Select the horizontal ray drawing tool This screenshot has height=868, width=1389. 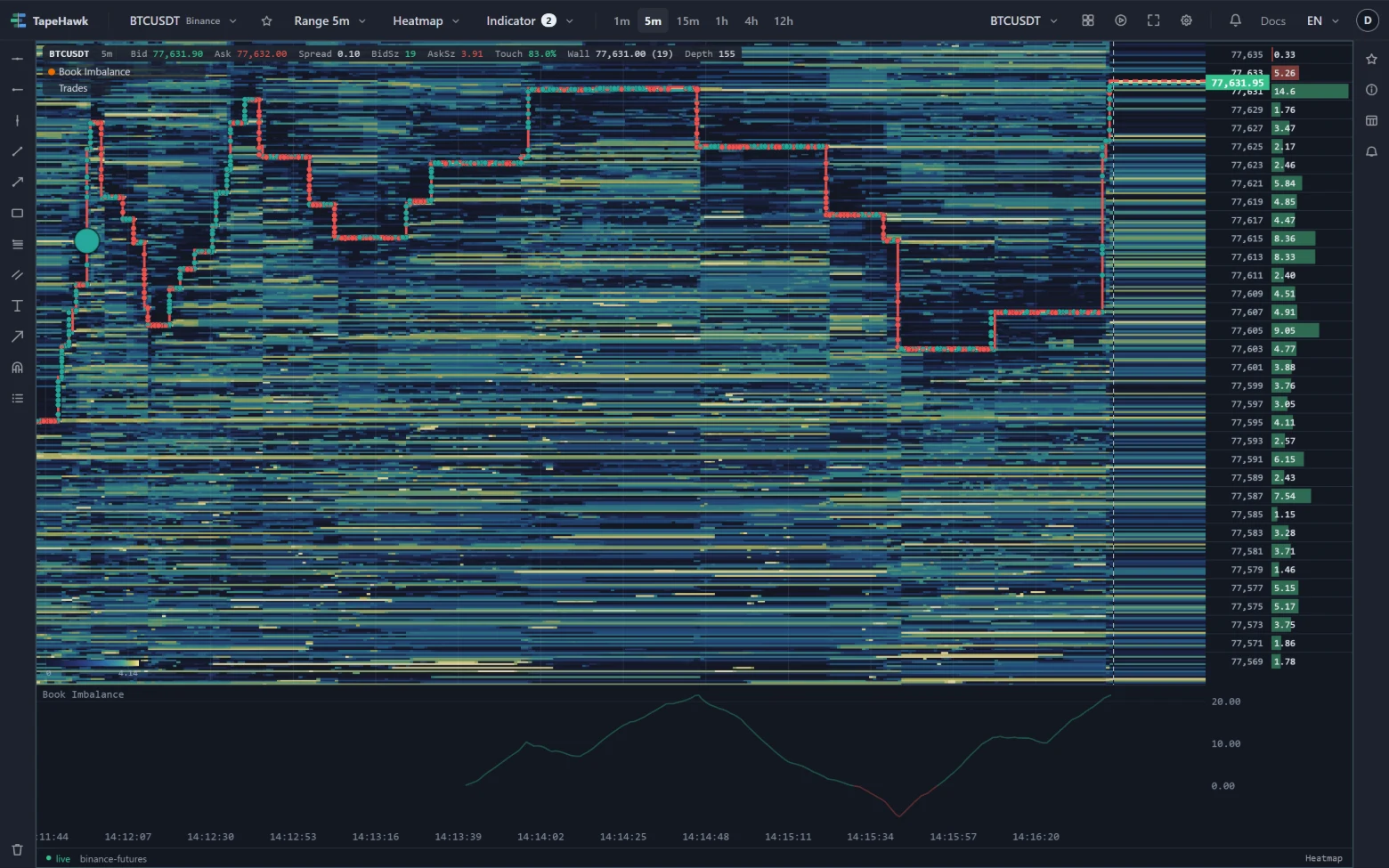coord(17,90)
